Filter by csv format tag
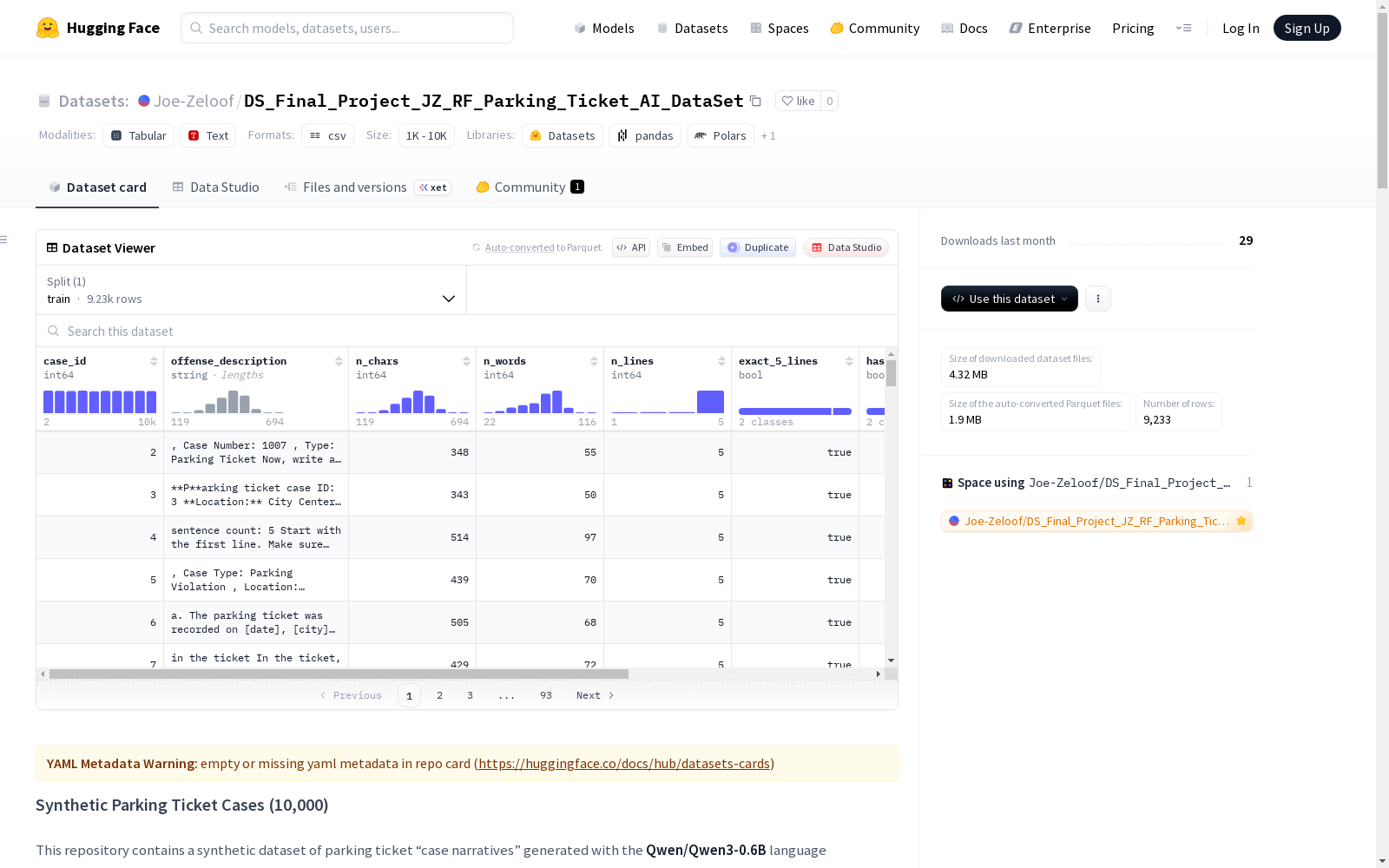 (328, 135)
